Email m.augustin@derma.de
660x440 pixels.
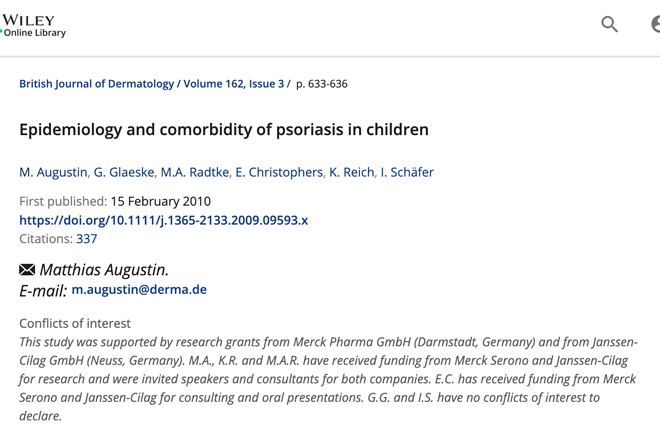[139, 290]
